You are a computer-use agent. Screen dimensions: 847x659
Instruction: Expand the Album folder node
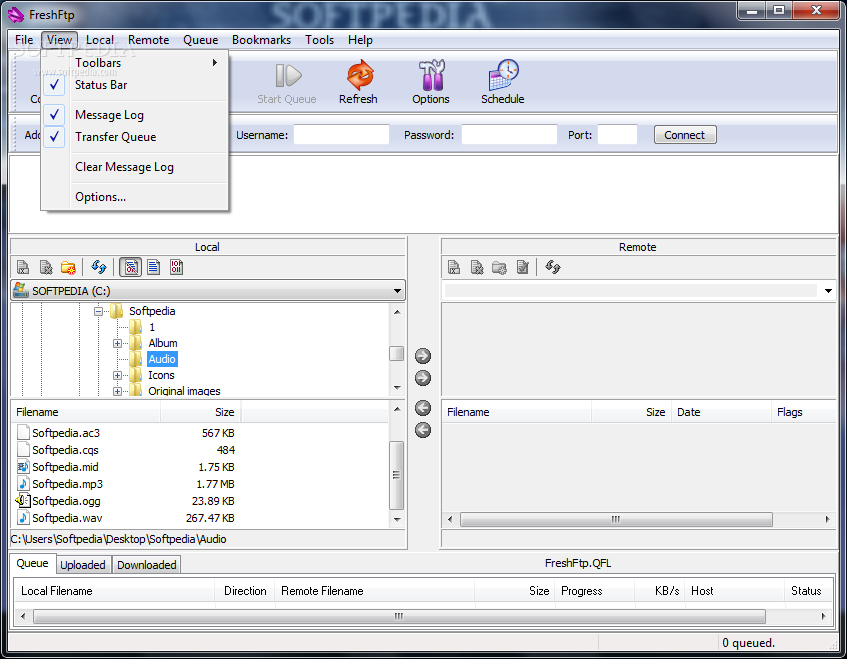(x=117, y=344)
